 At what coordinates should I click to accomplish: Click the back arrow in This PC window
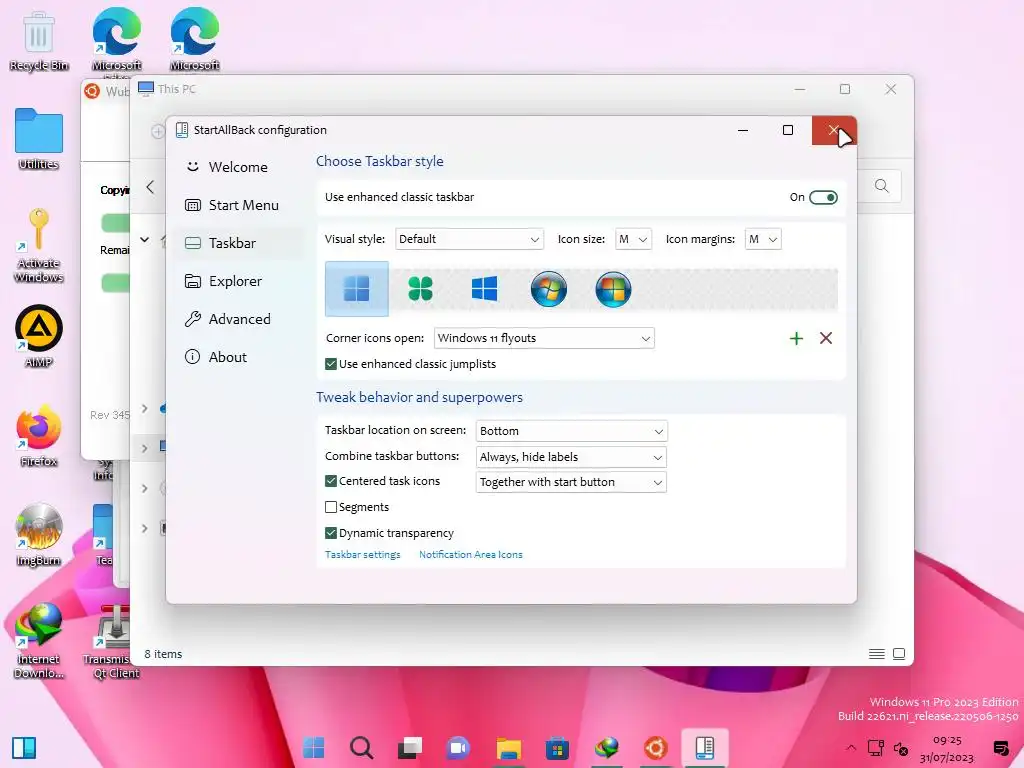150,187
